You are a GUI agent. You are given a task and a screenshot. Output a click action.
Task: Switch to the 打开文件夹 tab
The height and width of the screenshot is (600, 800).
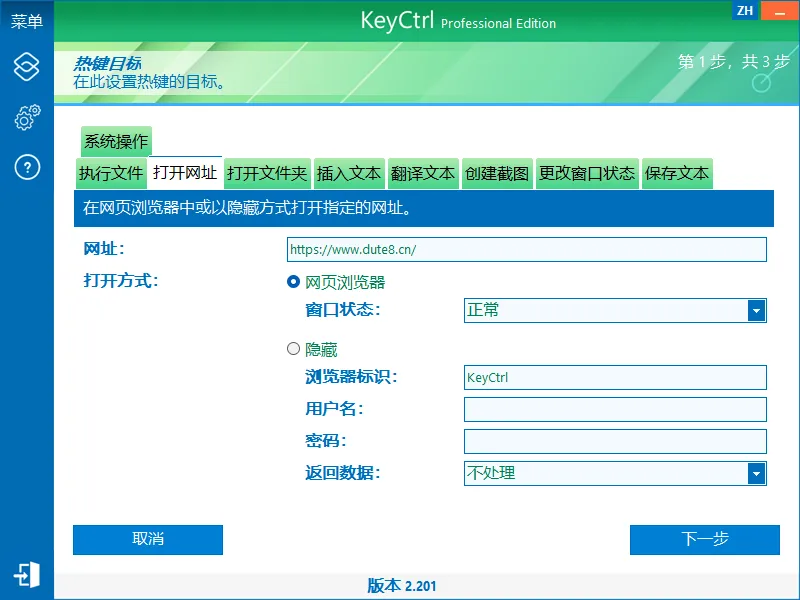click(267, 173)
